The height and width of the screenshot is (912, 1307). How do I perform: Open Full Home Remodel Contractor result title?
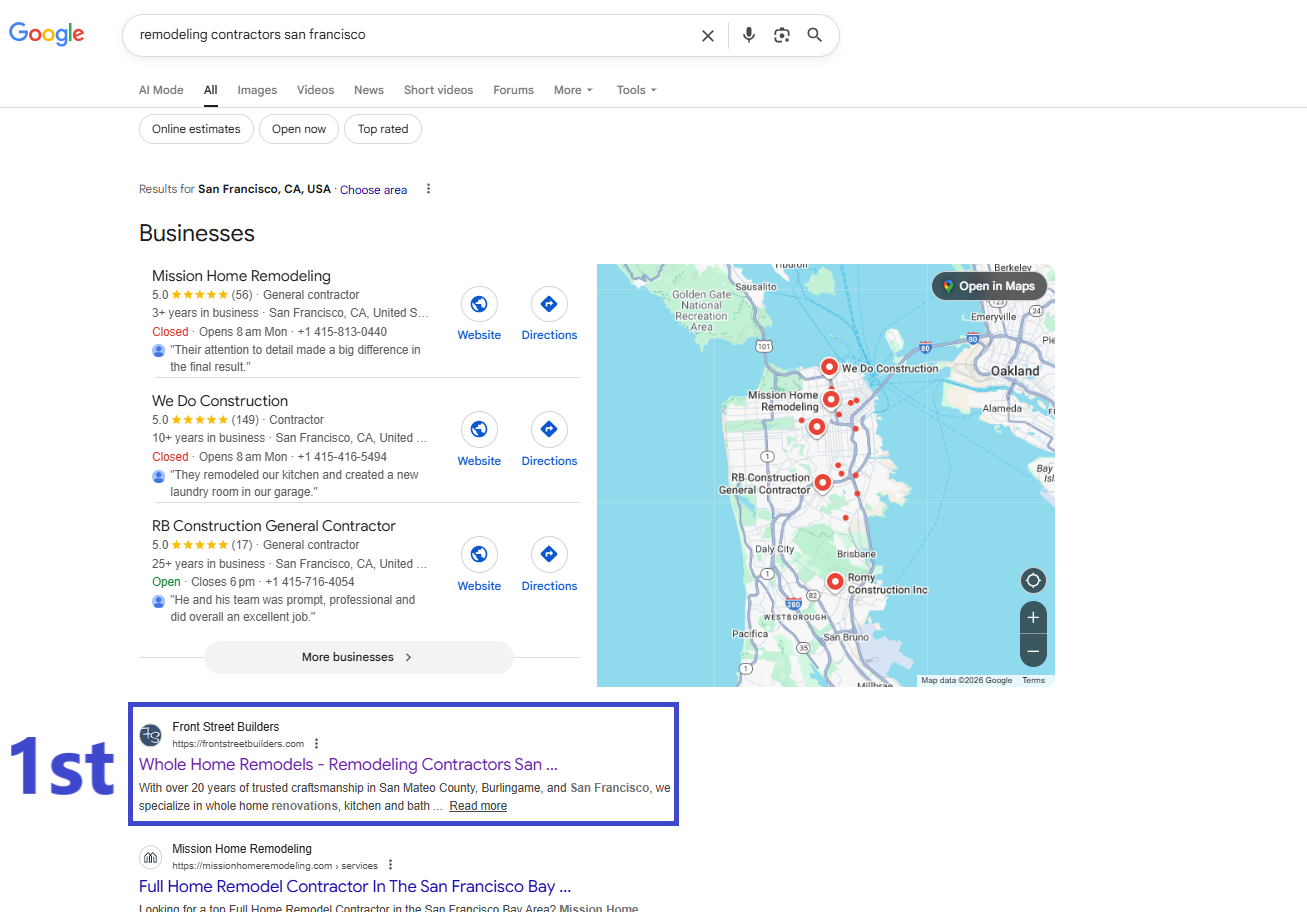[355, 887]
